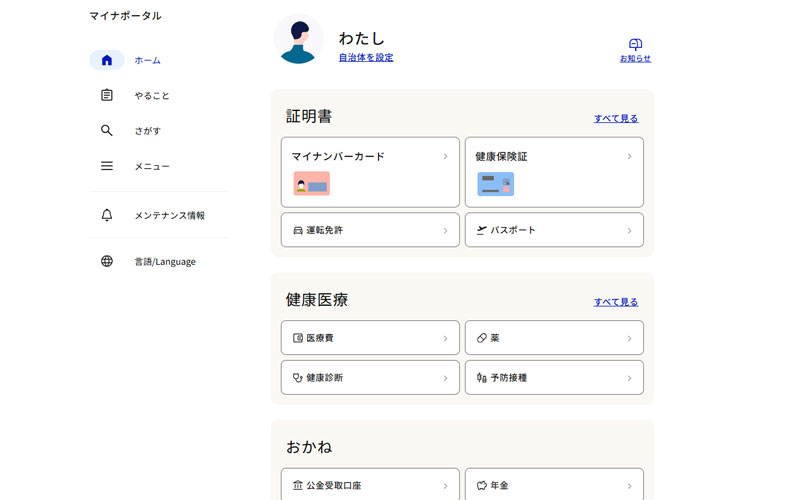This screenshot has width=800, height=500.
Task: Open the やること menu item
Action: pyautogui.click(x=152, y=95)
